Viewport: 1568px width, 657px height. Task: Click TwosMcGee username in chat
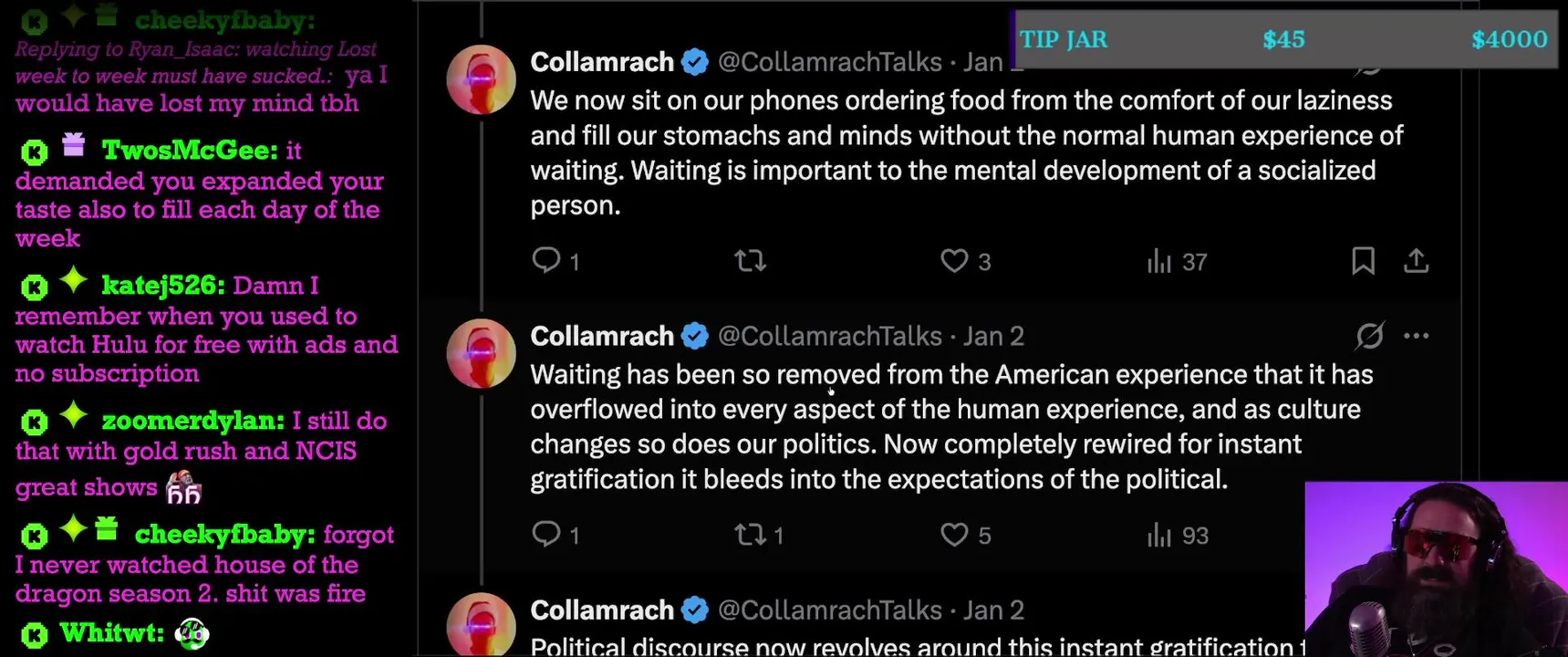[189, 150]
